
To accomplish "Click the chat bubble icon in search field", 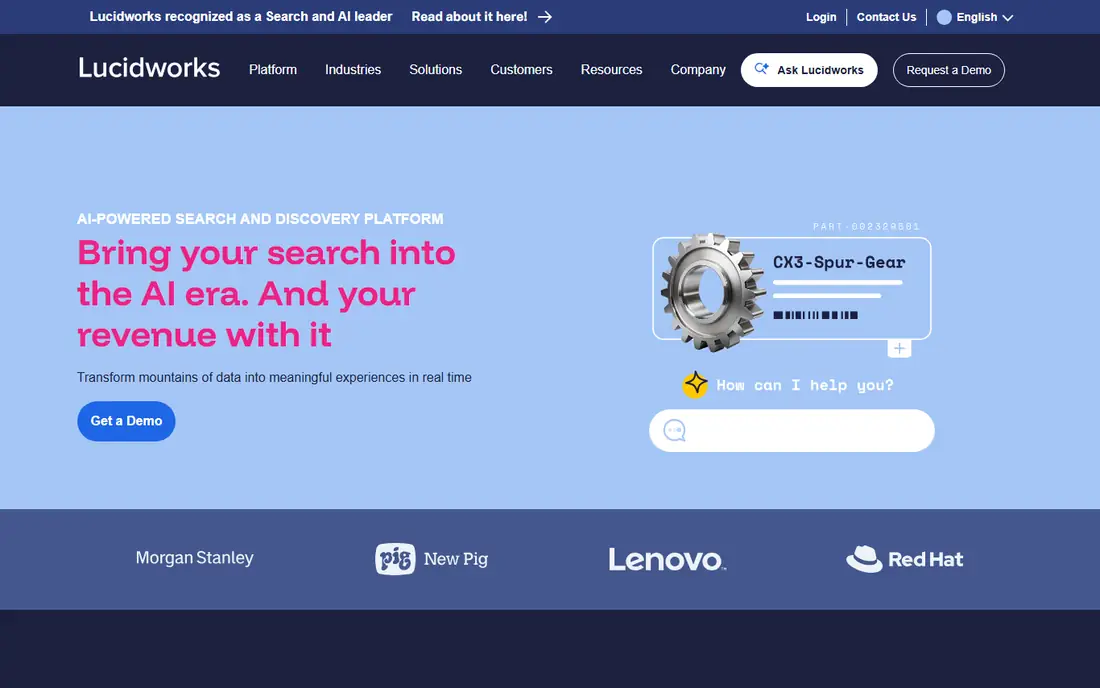I will click(674, 430).
